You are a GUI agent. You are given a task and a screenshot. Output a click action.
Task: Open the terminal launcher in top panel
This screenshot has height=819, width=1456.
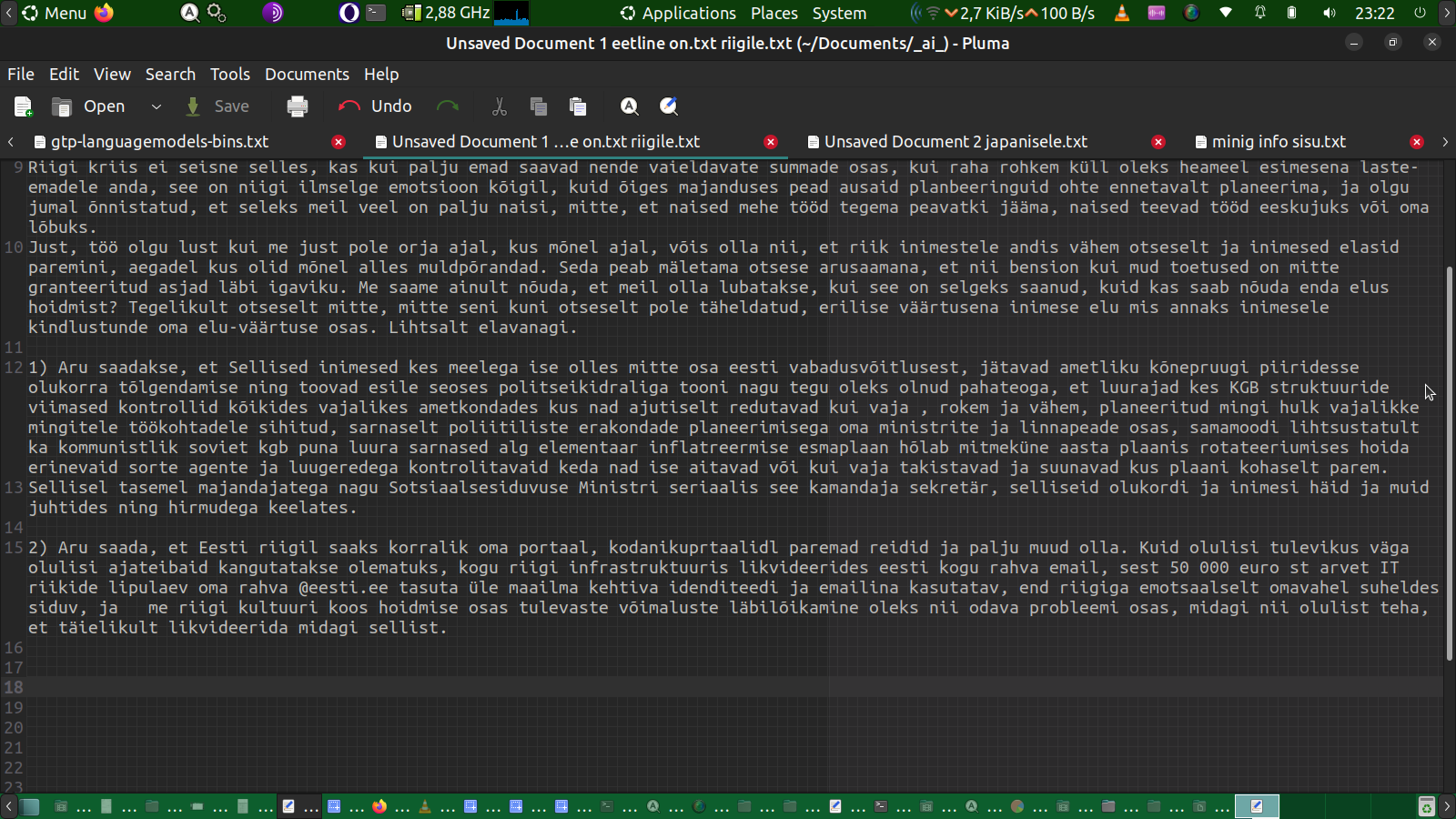pyautogui.click(x=376, y=13)
